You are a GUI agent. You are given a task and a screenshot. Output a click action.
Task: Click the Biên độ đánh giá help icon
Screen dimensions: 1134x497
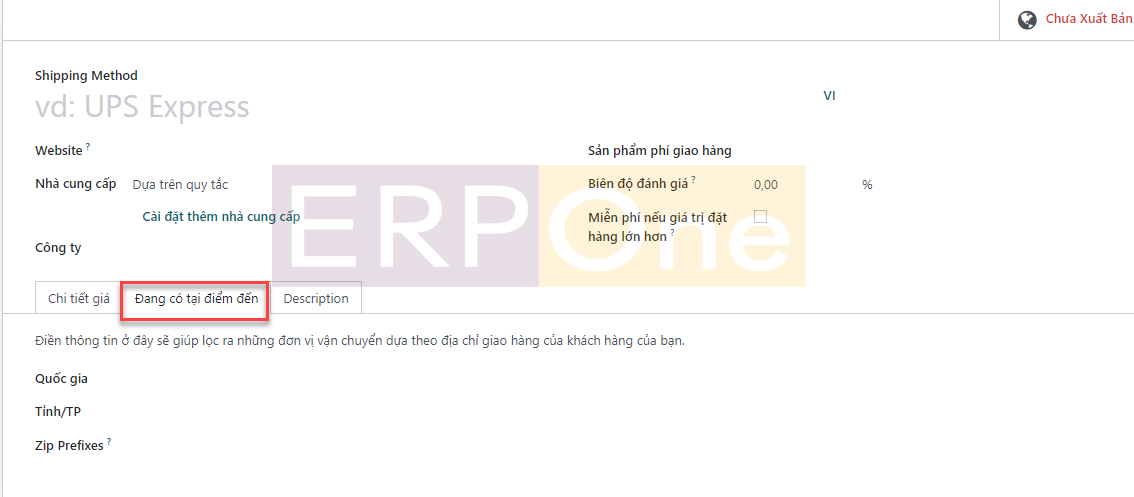click(x=693, y=180)
